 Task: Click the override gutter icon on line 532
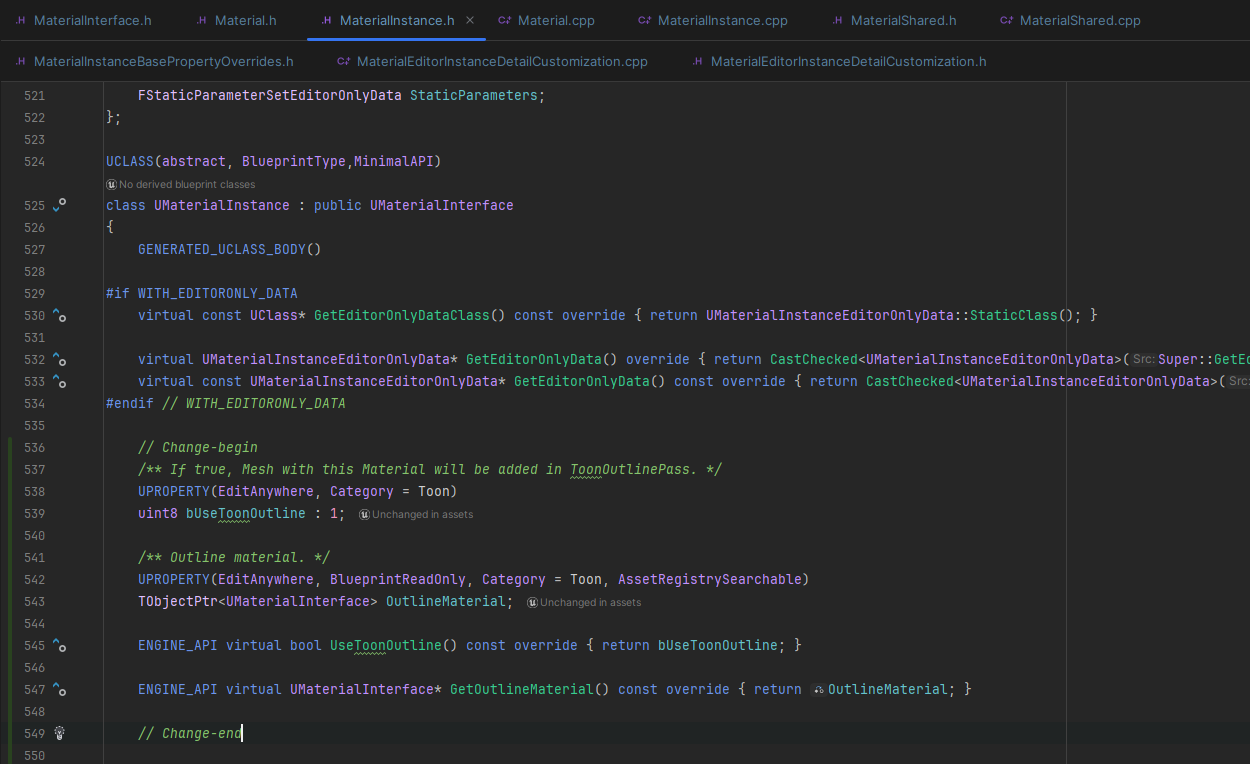point(59,359)
